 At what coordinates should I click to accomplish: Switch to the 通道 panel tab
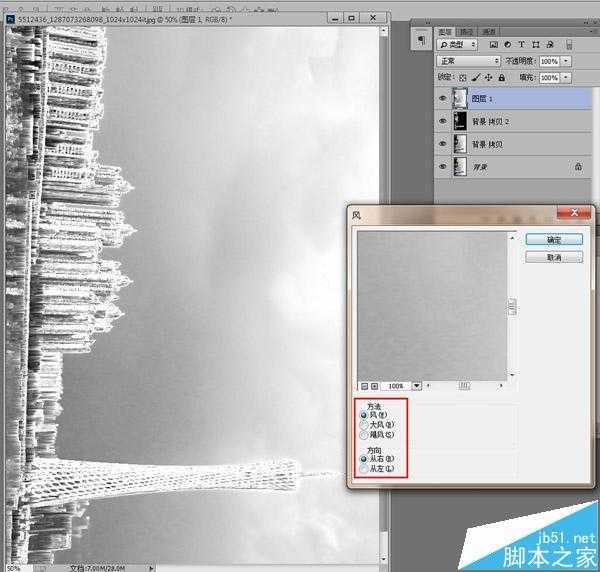coord(466,32)
